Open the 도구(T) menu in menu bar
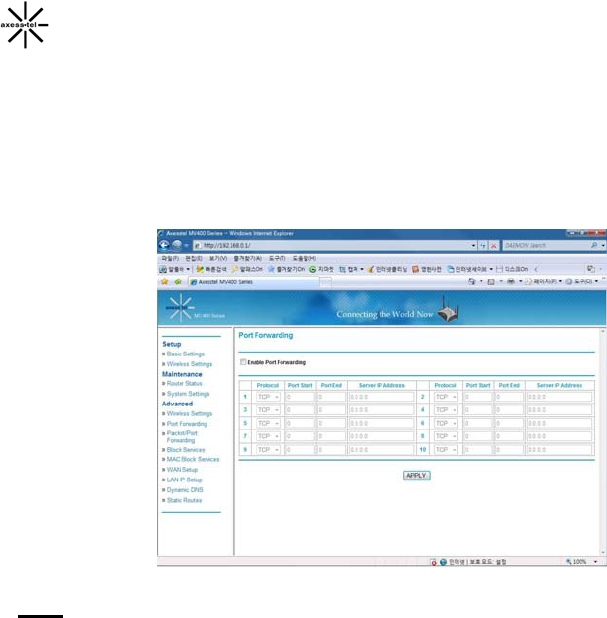607x618 pixels. coord(277,258)
